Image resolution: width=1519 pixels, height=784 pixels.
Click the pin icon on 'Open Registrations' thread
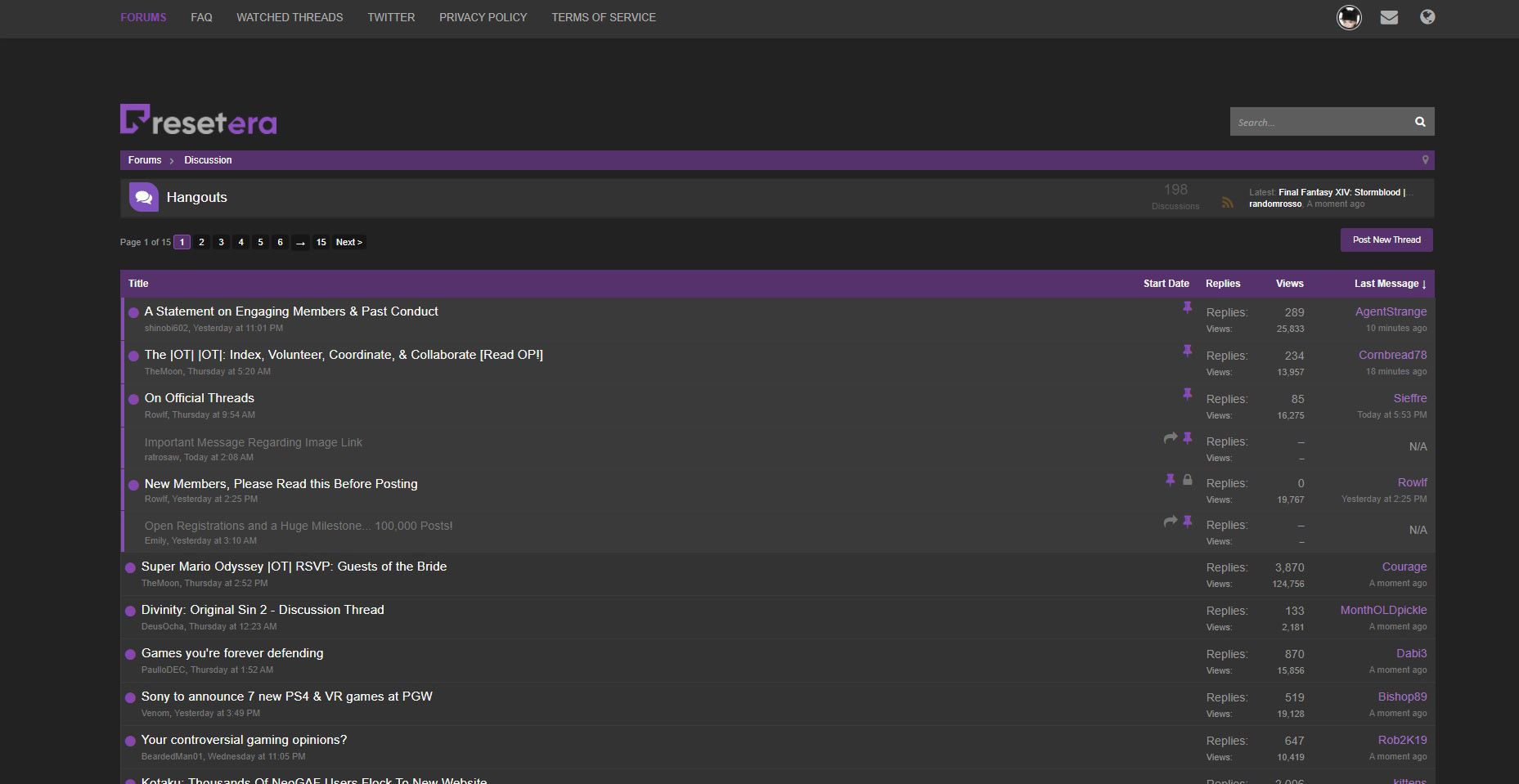click(1187, 522)
